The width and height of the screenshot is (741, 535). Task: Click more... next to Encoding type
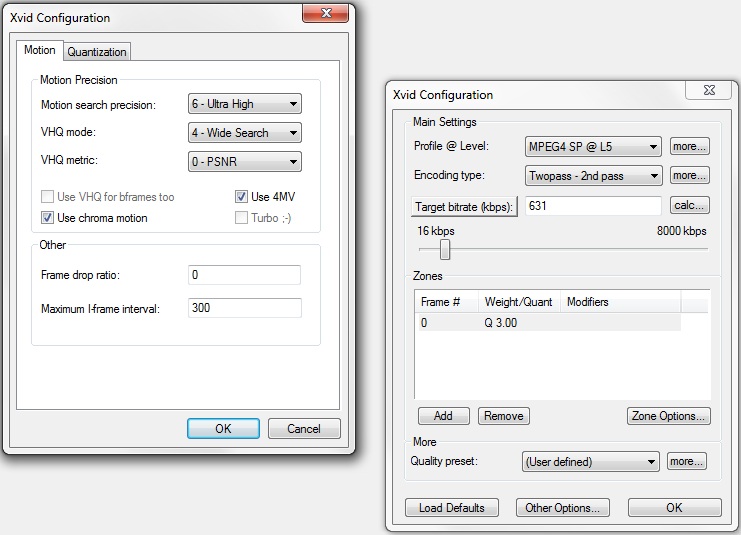689,175
